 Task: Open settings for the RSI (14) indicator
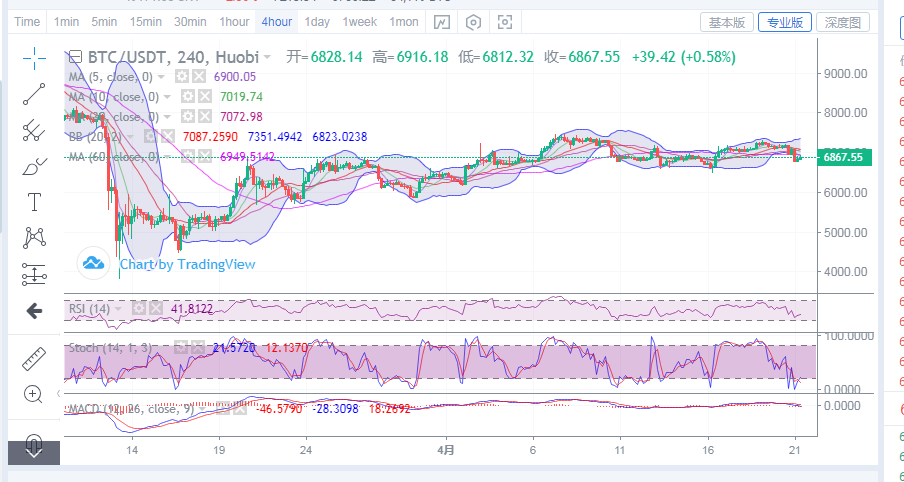(139, 309)
